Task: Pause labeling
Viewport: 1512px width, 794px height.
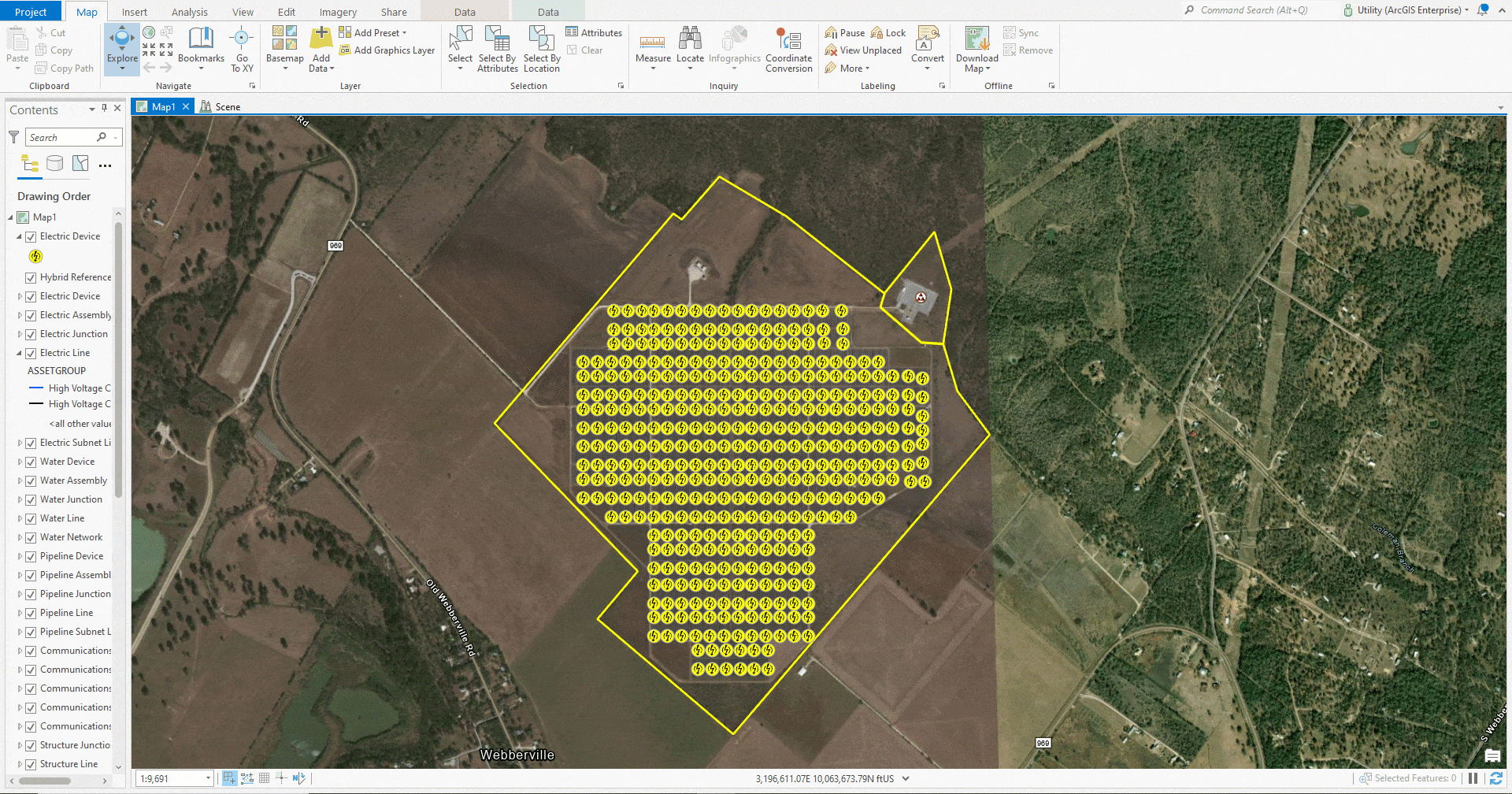Action: pos(844,33)
